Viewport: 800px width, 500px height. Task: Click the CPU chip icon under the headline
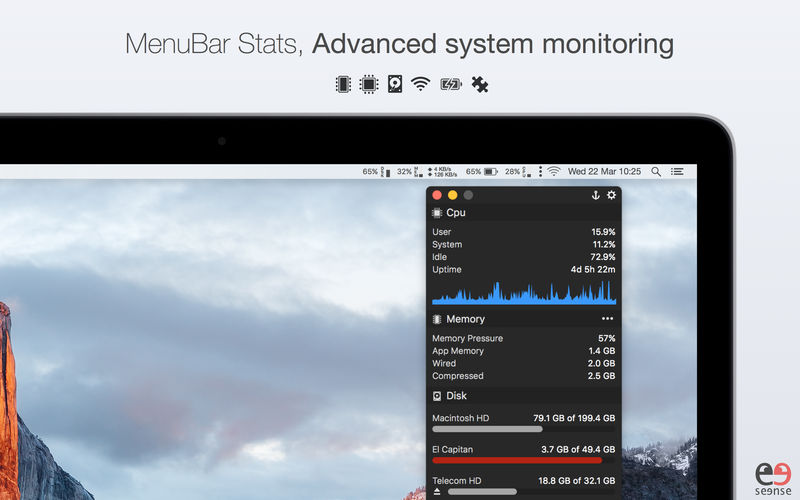pyautogui.click(x=368, y=84)
